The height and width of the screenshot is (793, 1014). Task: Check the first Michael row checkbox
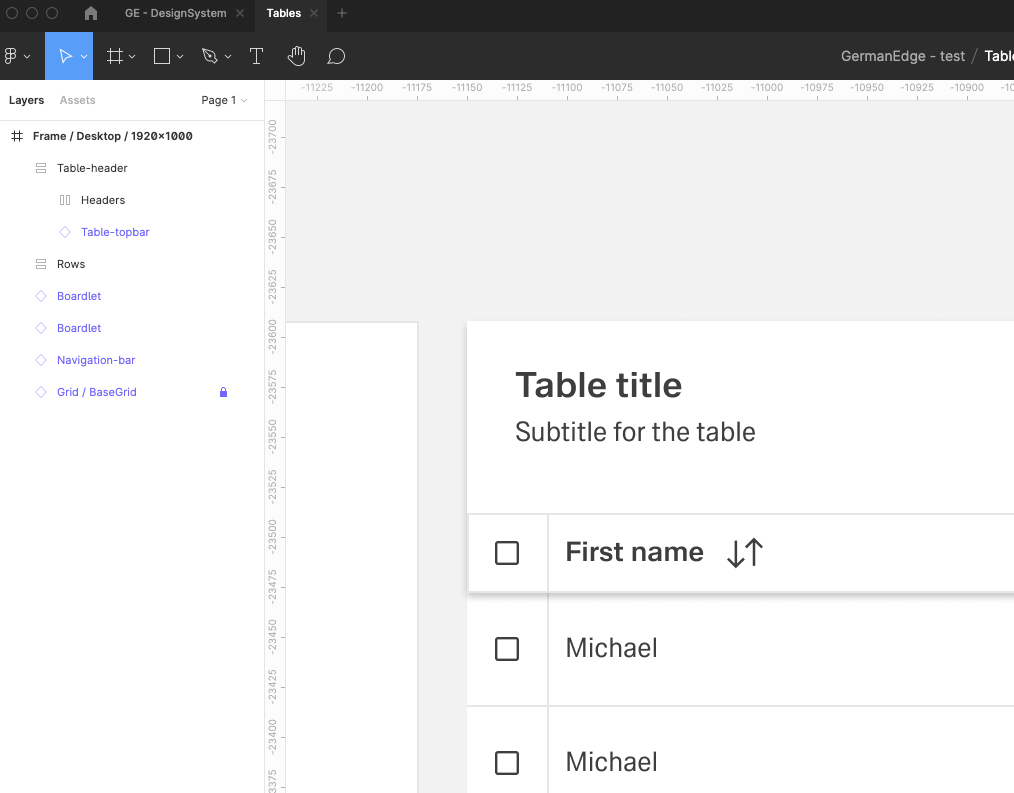(507, 649)
